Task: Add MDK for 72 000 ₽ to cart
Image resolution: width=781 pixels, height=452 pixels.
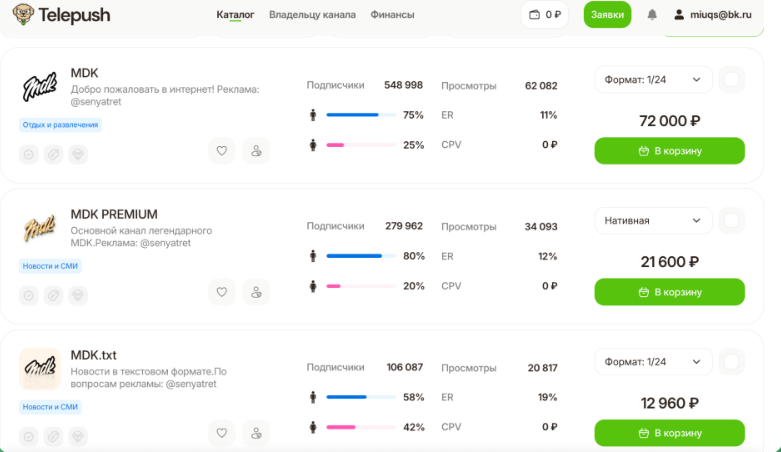Action: click(x=669, y=151)
